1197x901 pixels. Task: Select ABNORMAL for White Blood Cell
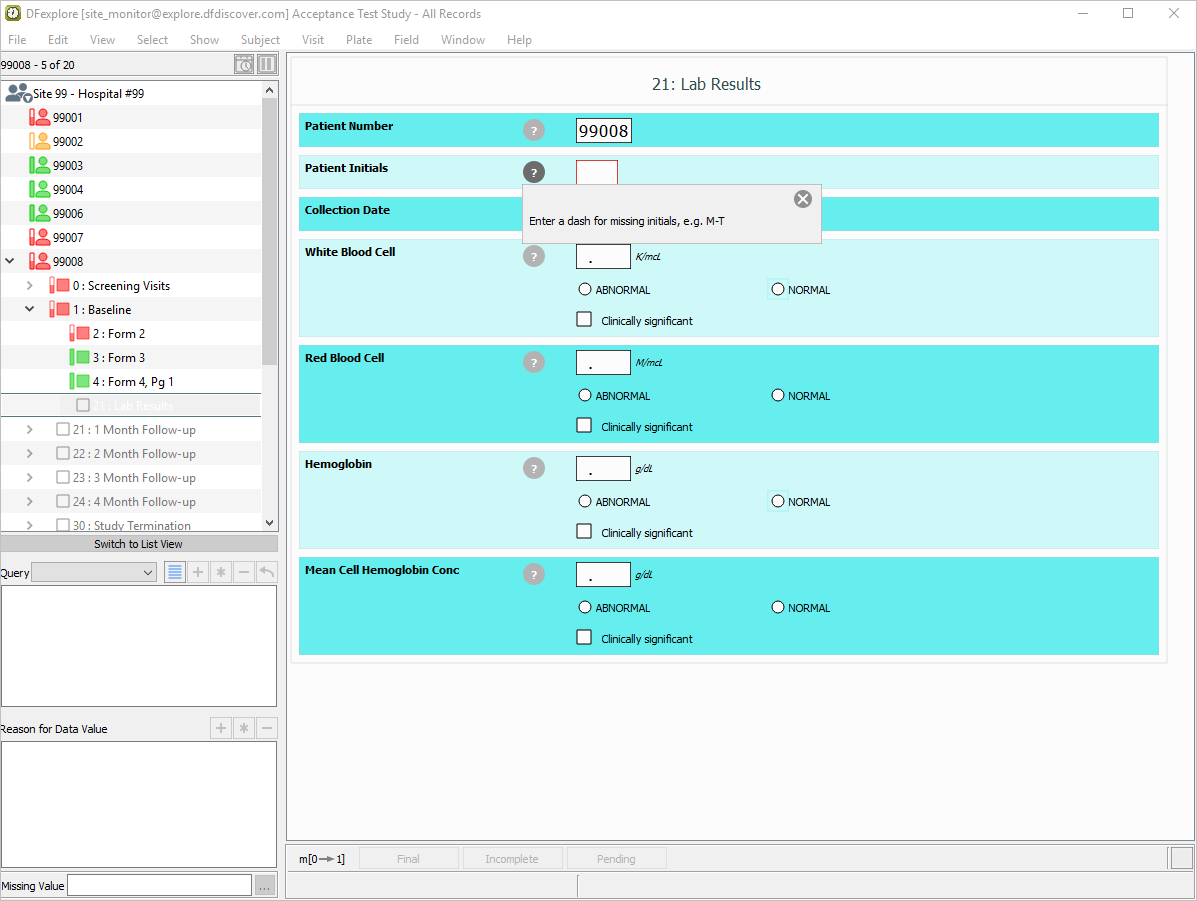click(x=585, y=290)
